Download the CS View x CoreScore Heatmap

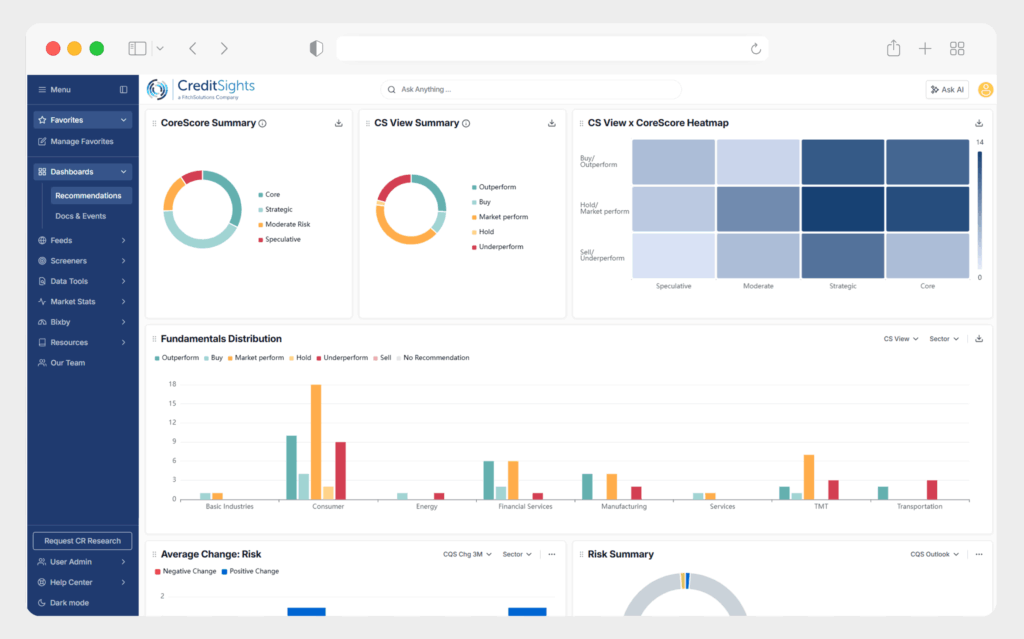click(979, 124)
